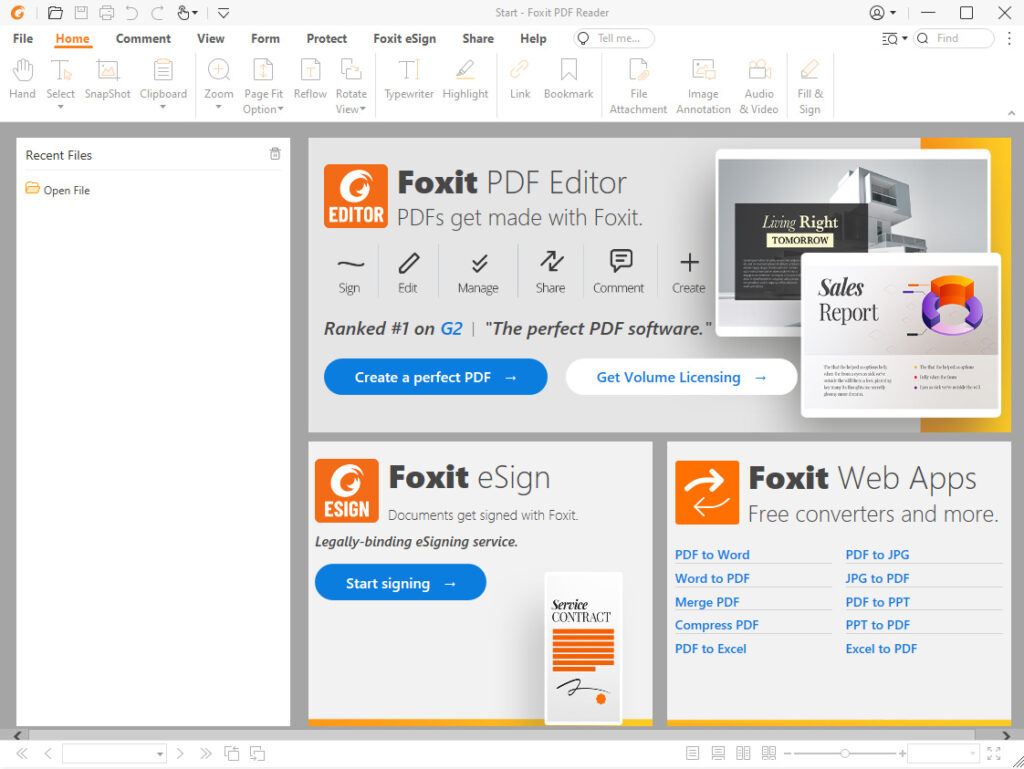This screenshot has width=1024, height=769.
Task: Click the Tell me search field
Action: coord(614,39)
